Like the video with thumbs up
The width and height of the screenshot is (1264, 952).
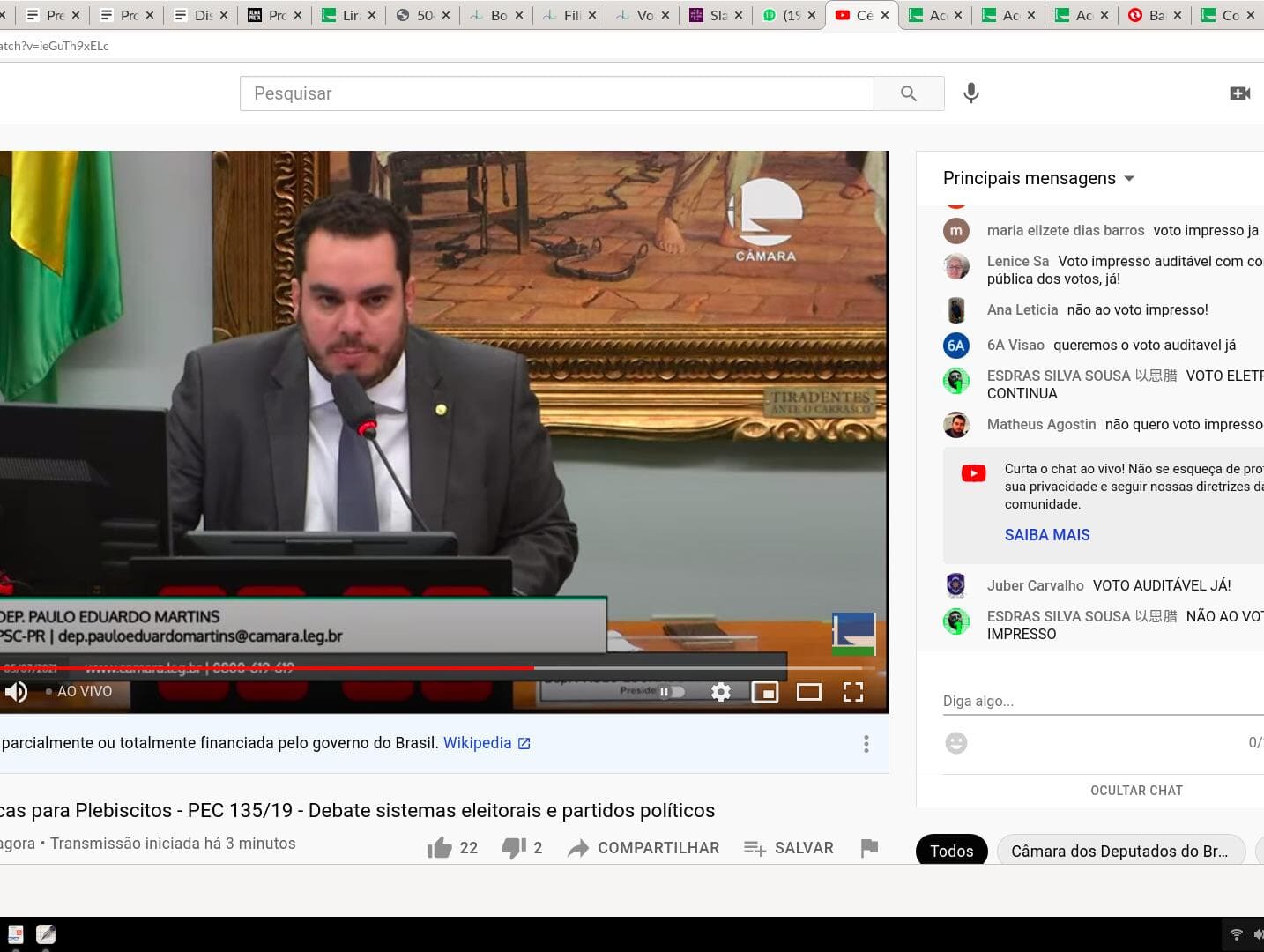coord(440,848)
